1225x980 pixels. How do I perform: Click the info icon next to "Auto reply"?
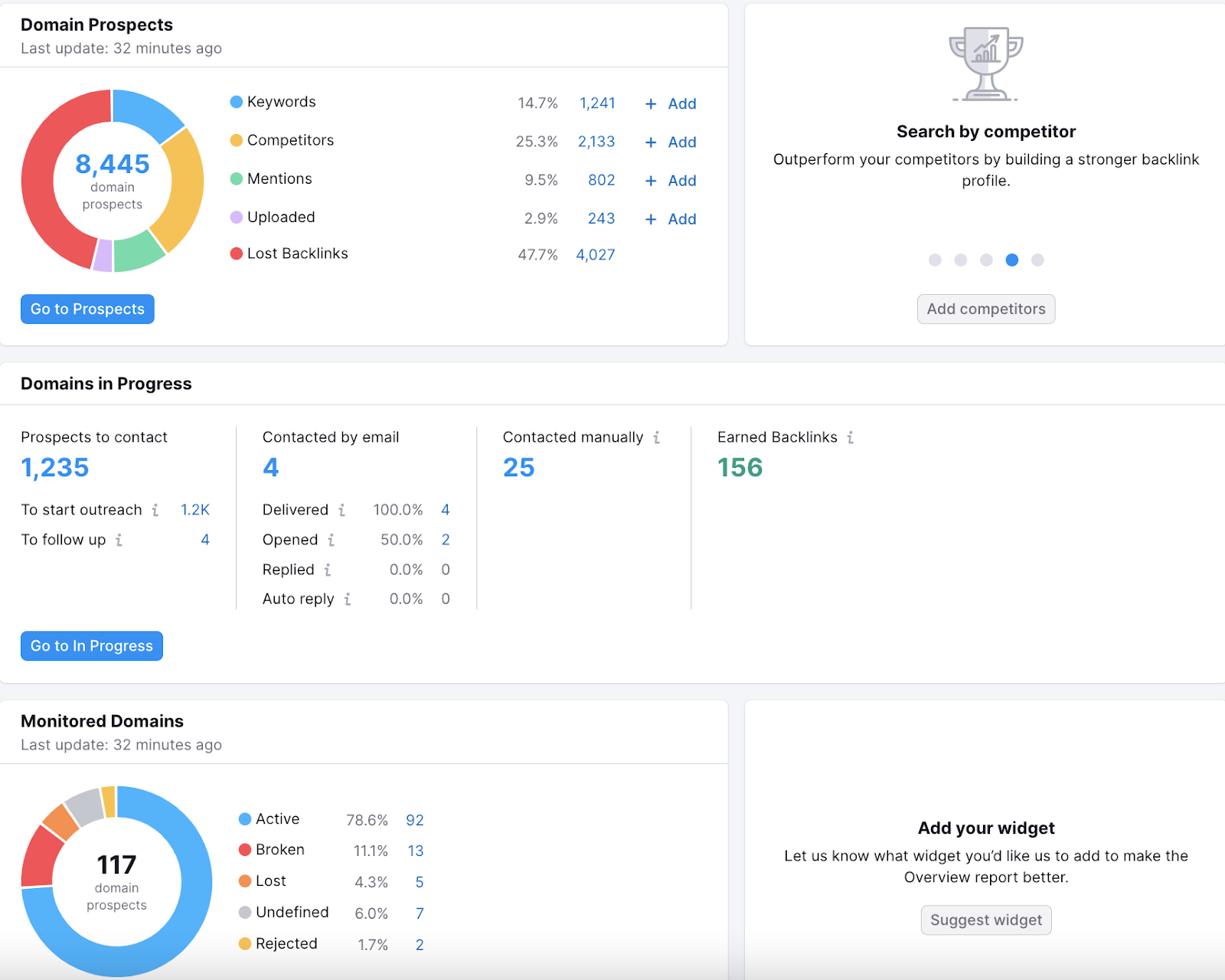click(x=348, y=599)
